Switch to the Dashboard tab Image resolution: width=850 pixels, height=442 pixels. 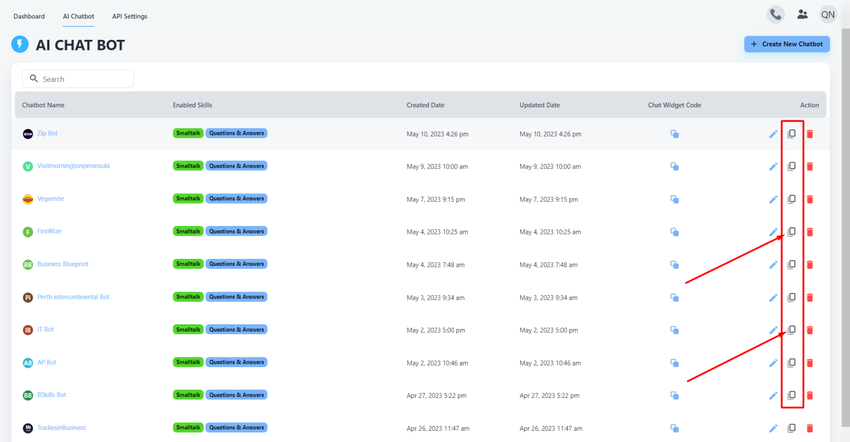pos(29,16)
